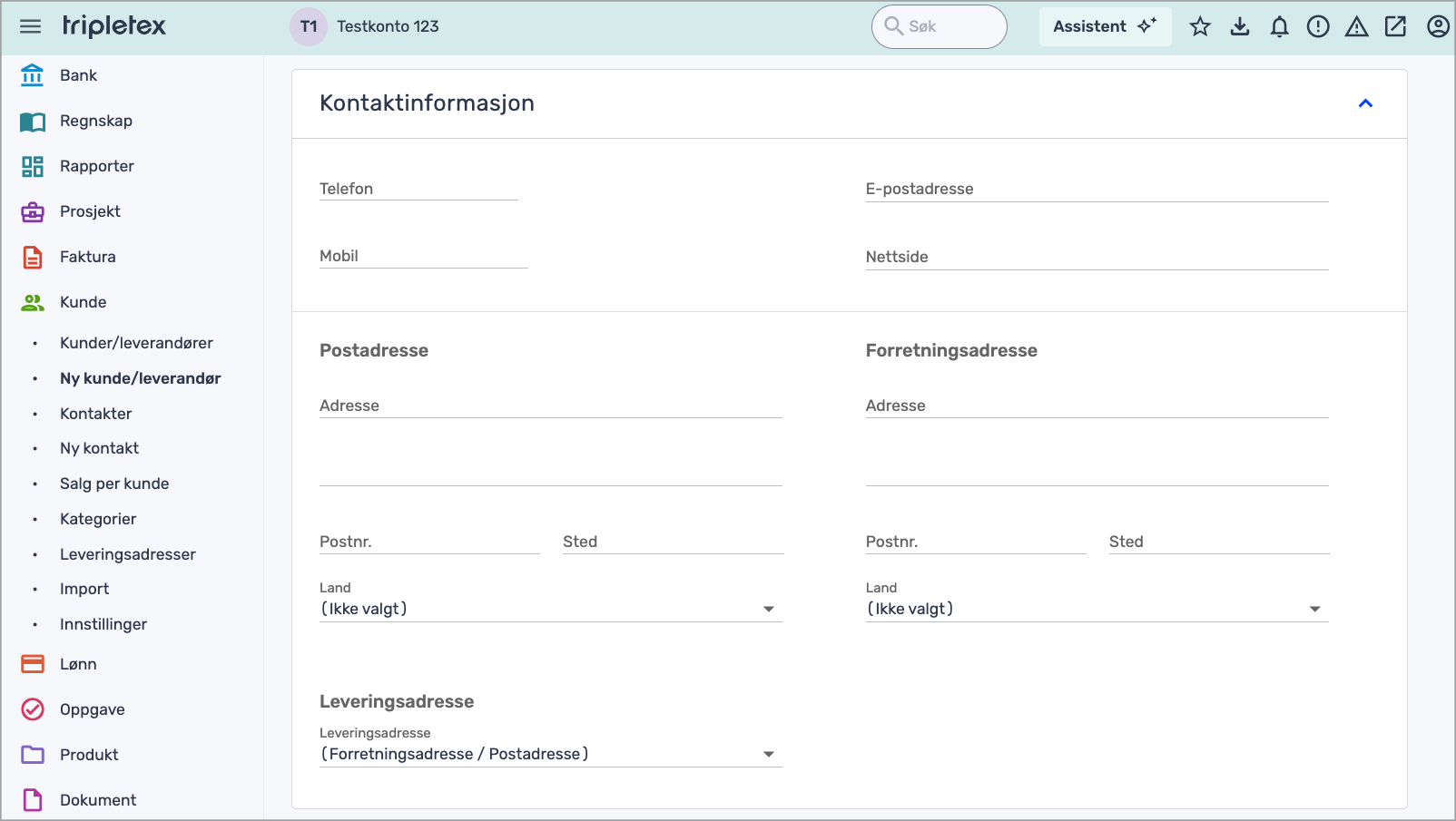The image size is (1456, 821).
Task: Click the warning triangle icon
Action: [x=1356, y=26]
